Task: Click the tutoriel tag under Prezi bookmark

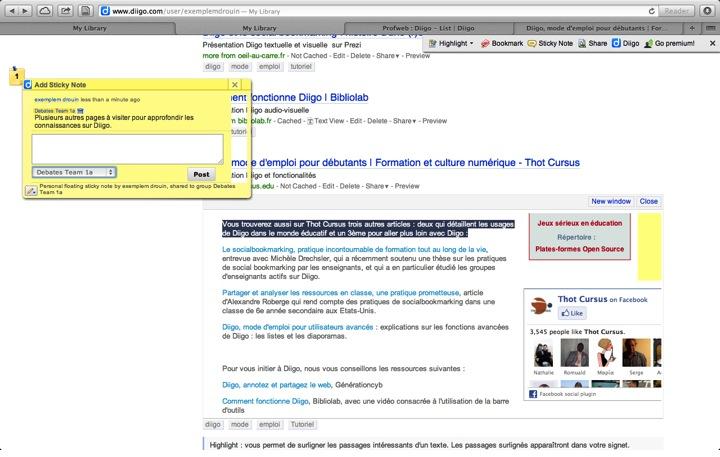Action: coord(301,67)
